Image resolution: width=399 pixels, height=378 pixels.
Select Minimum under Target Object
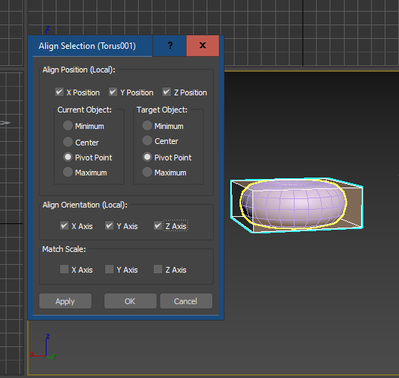pyautogui.click(x=147, y=126)
